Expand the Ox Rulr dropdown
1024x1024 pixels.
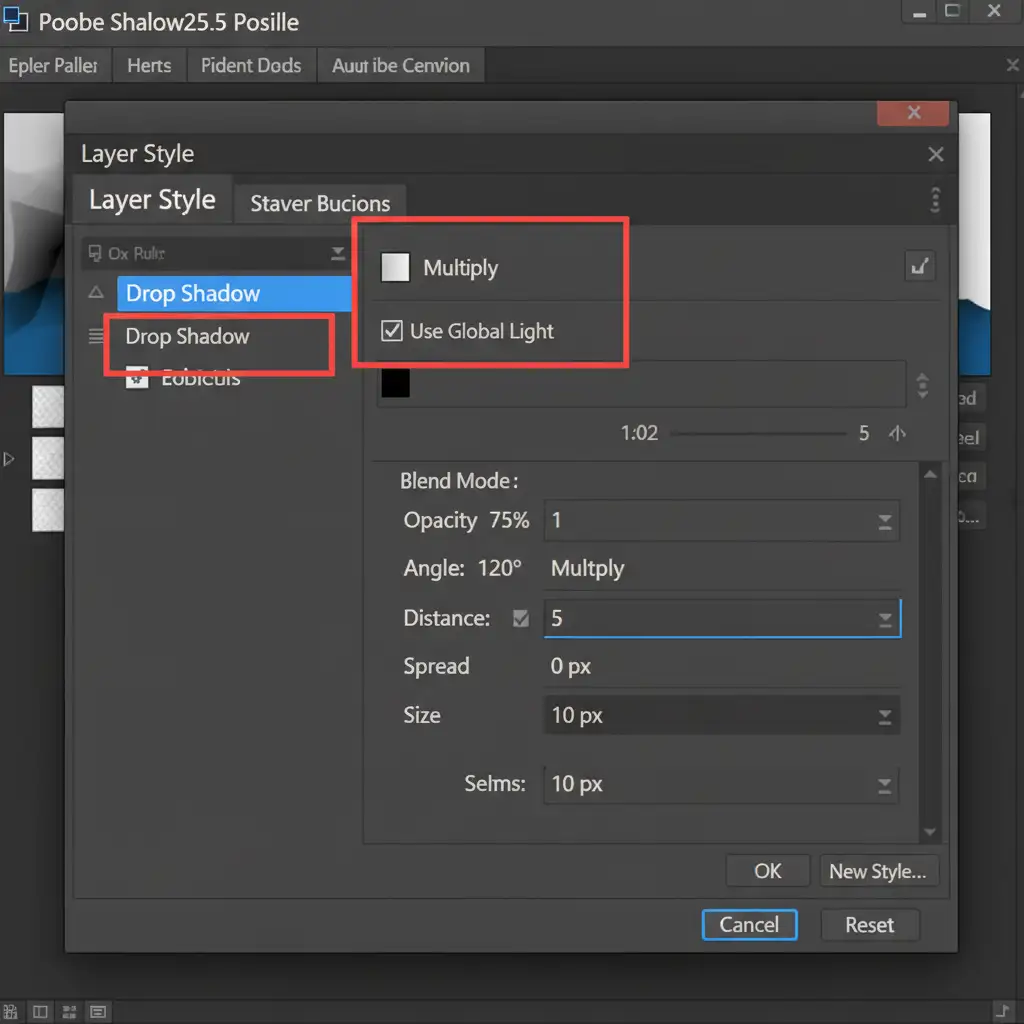tap(338, 254)
